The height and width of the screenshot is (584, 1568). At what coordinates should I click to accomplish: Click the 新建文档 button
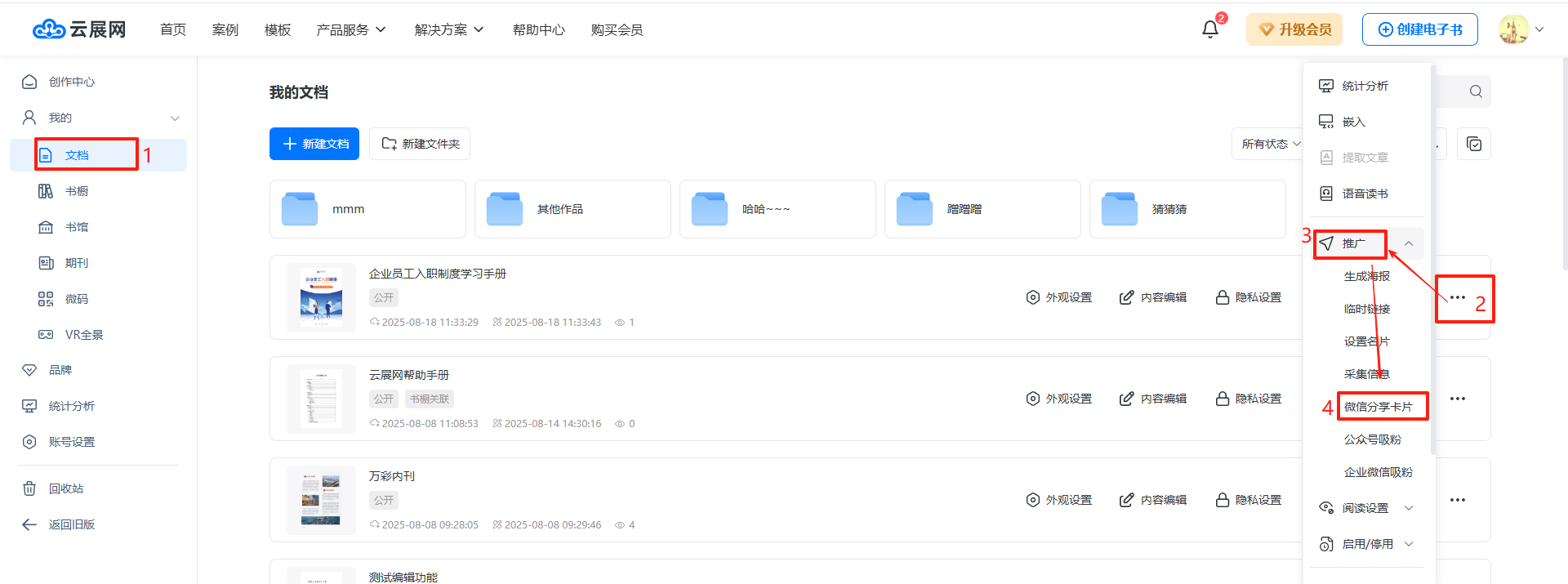tap(314, 144)
